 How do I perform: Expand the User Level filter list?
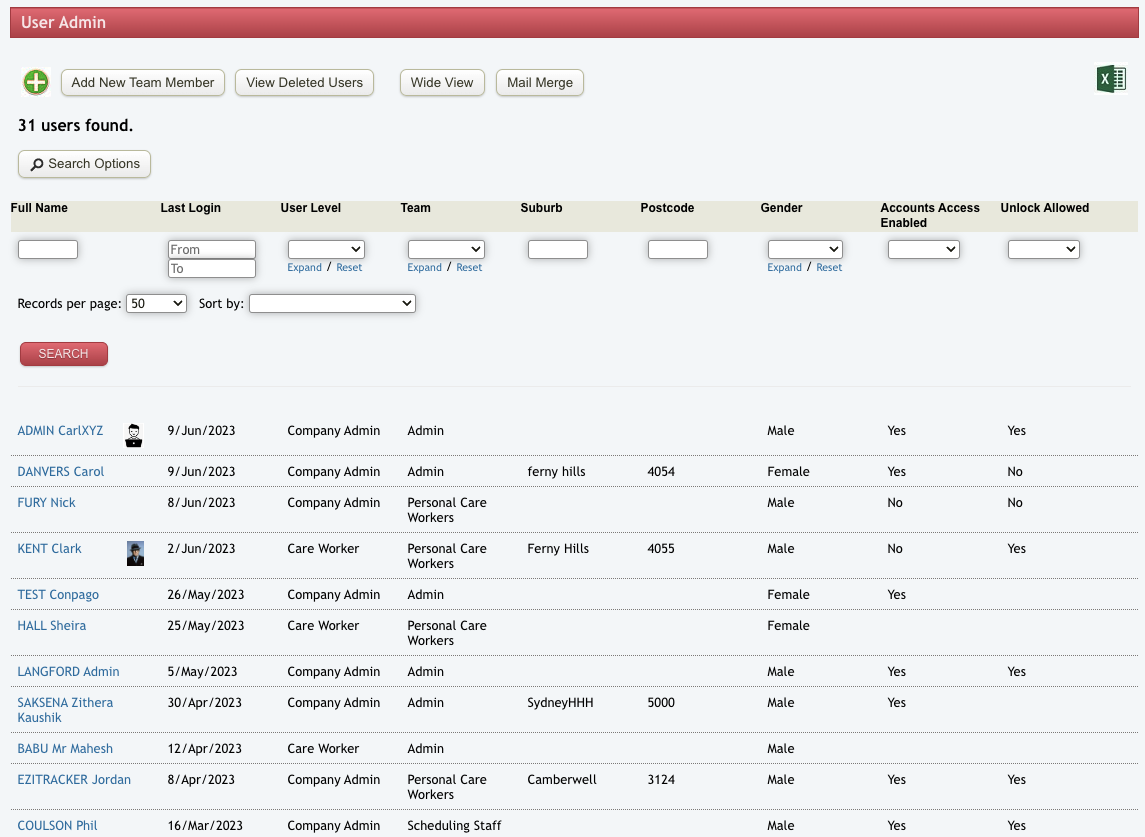pyautogui.click(x=304, y=268)
